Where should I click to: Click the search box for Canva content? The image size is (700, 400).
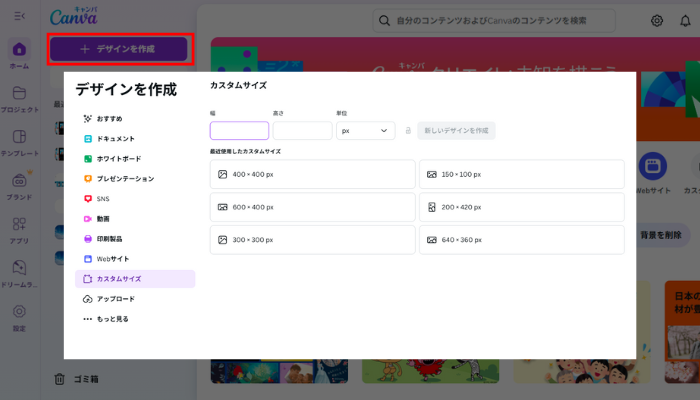494,21
